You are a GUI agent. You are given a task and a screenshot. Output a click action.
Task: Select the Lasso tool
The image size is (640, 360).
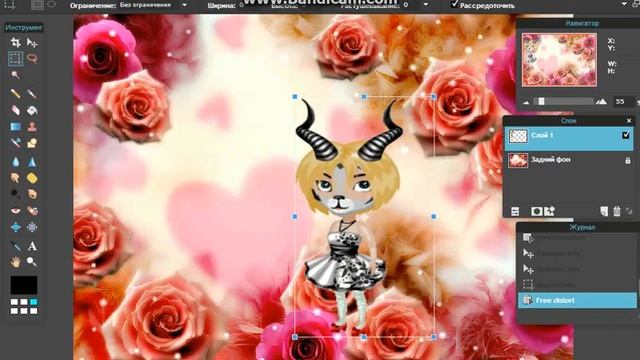click(x=32, y=59)
